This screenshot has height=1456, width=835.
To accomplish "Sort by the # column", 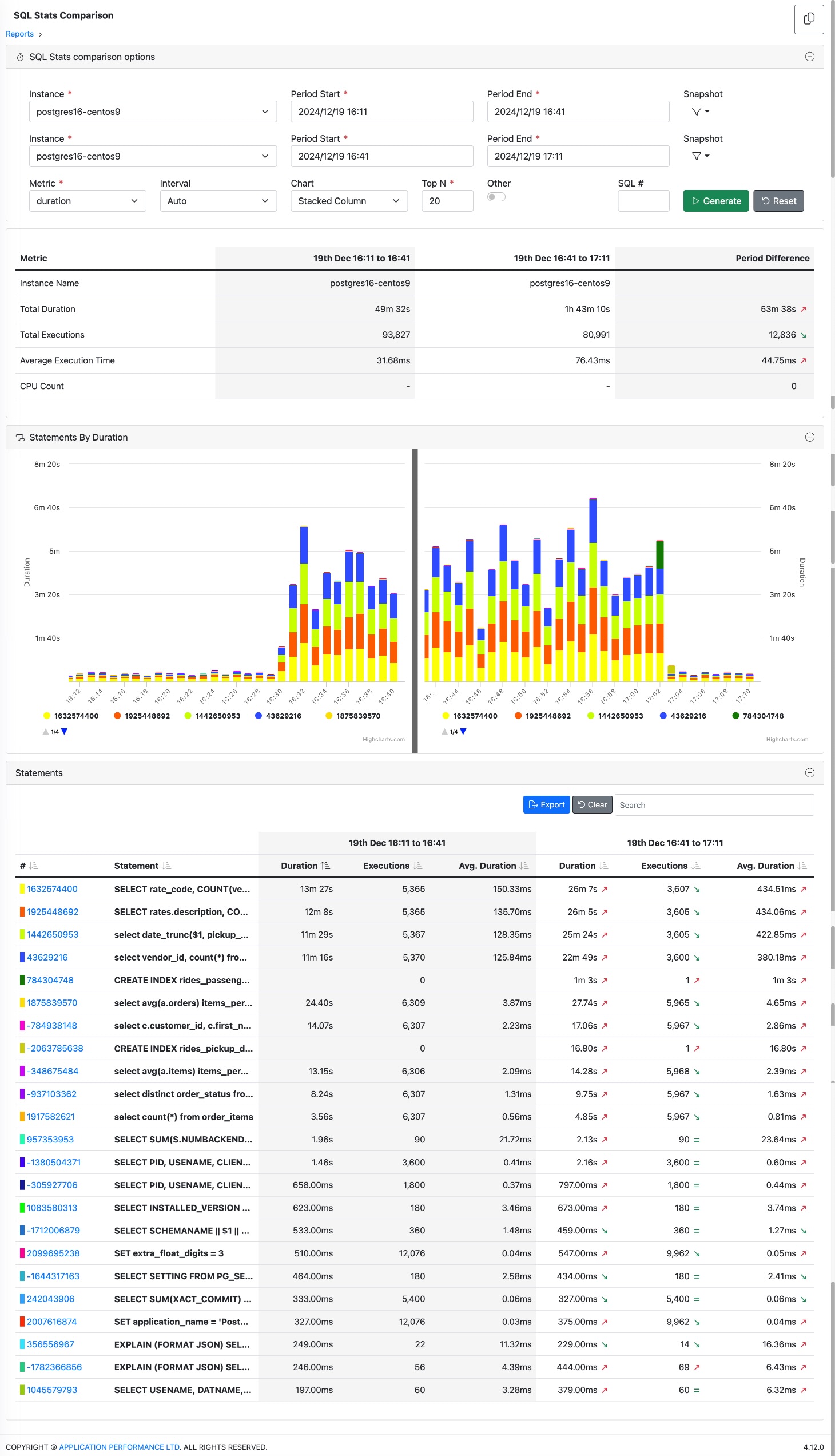I will [29, 865].
